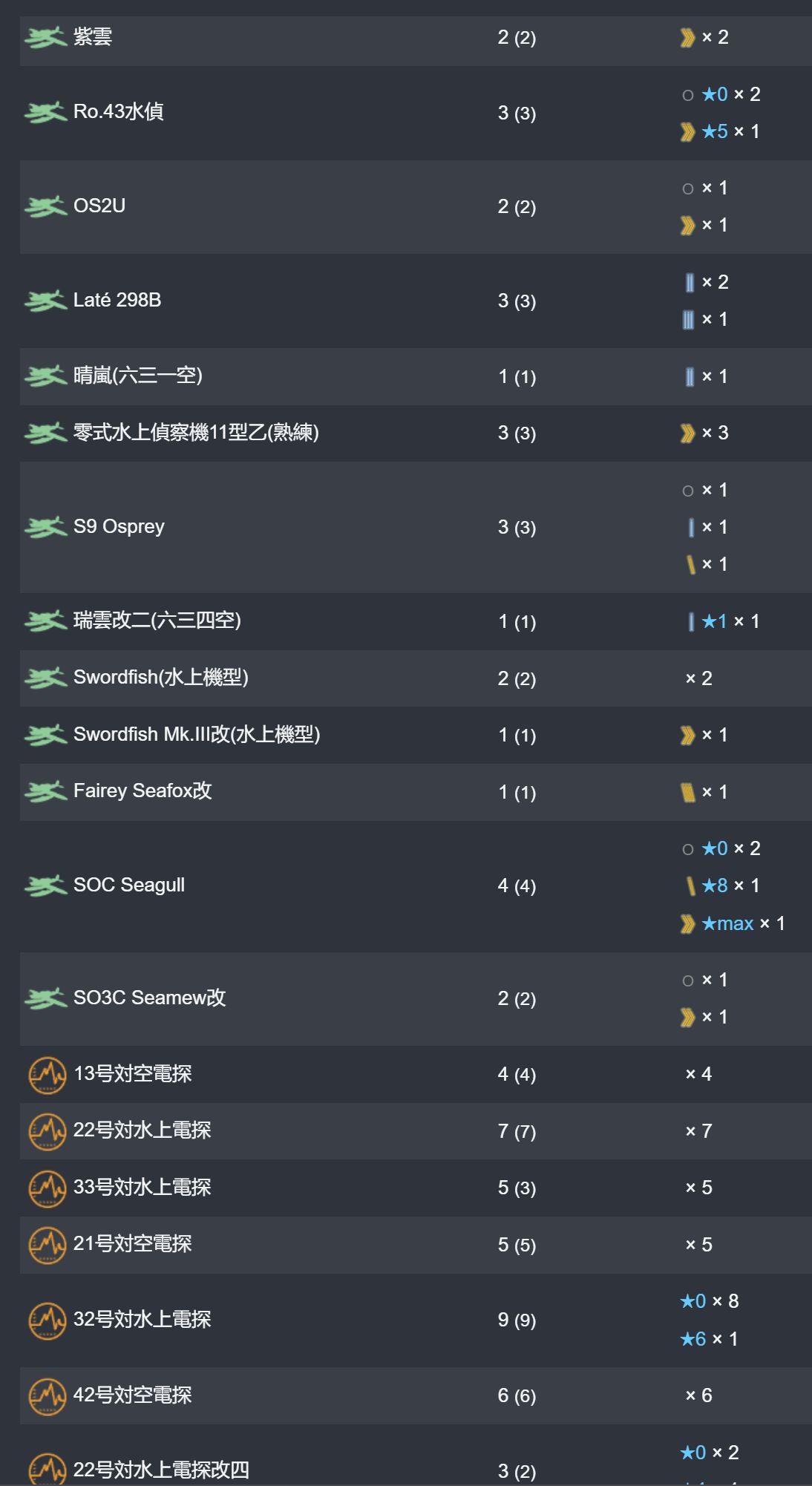Viewport: 812px width, 1486px height.
Task: Select the 零式水上偵察機11型乙(熟練) entry
Action: [196, 433]
